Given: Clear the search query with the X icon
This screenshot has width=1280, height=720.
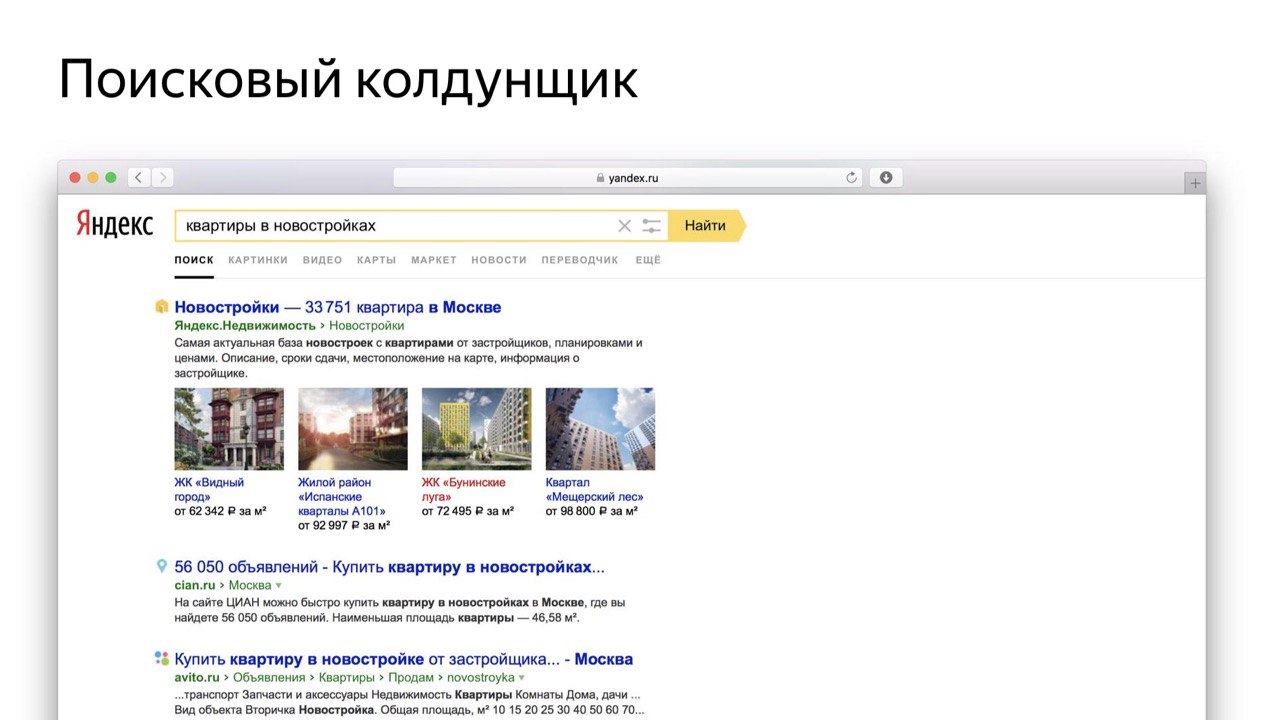Looking at the screenshot, I should (x=624, y=226).
